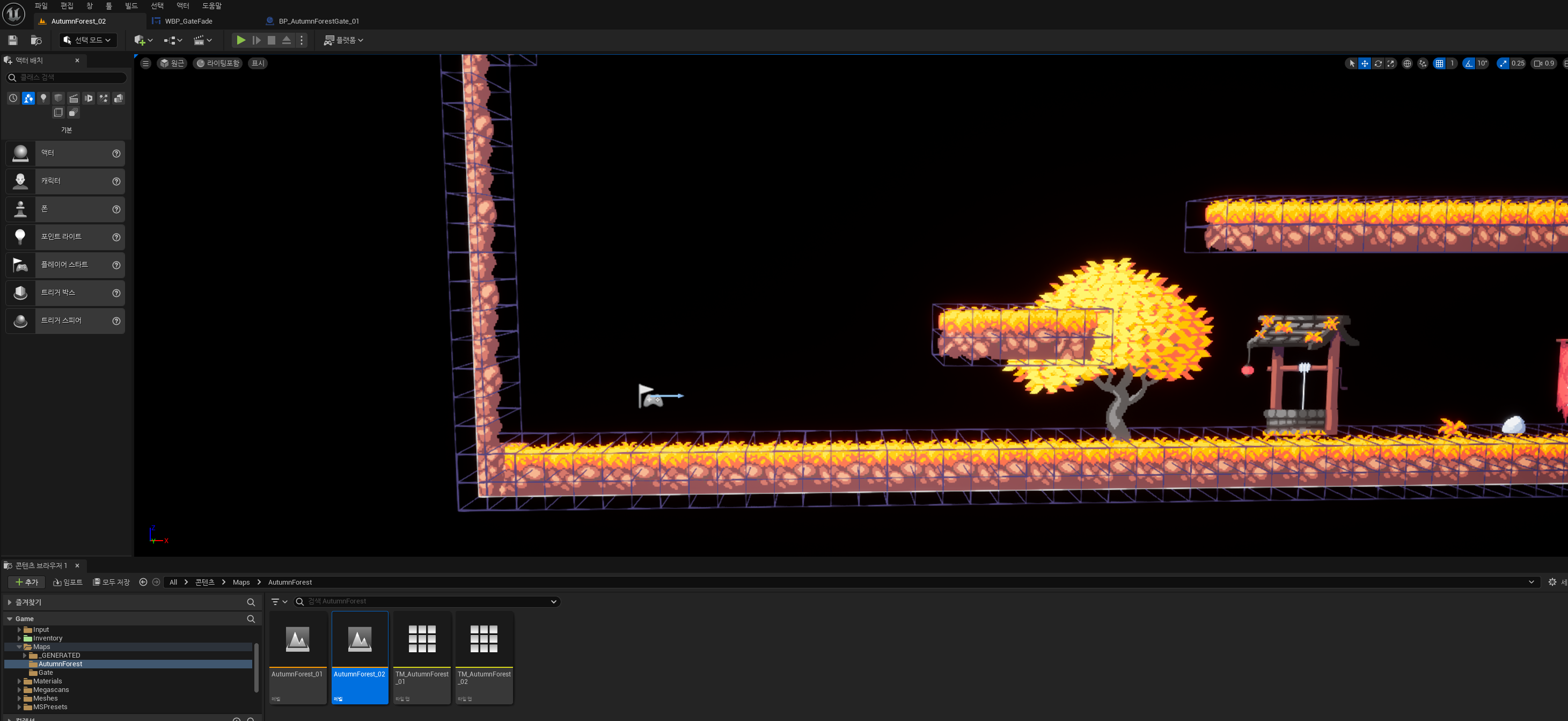
Task: Open the 선택 모드 mode dropdown
Action: click(x=88, y=40)
